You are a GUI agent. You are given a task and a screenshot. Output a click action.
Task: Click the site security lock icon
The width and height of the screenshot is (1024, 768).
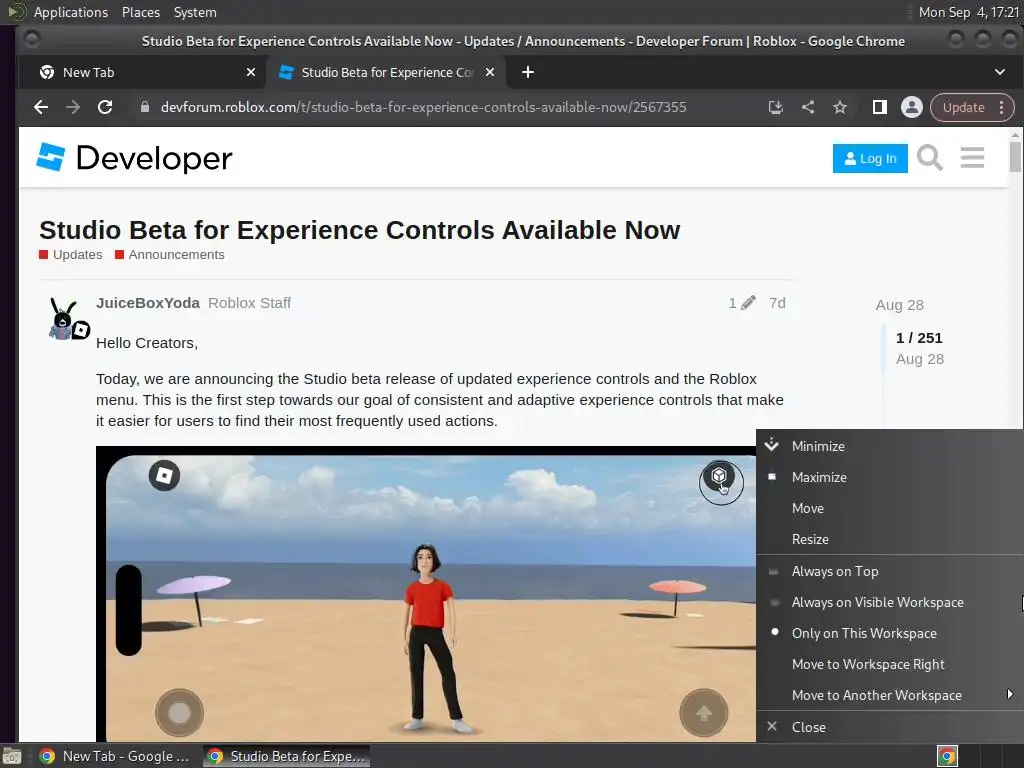pyautogui.click(x=145, y=107)
